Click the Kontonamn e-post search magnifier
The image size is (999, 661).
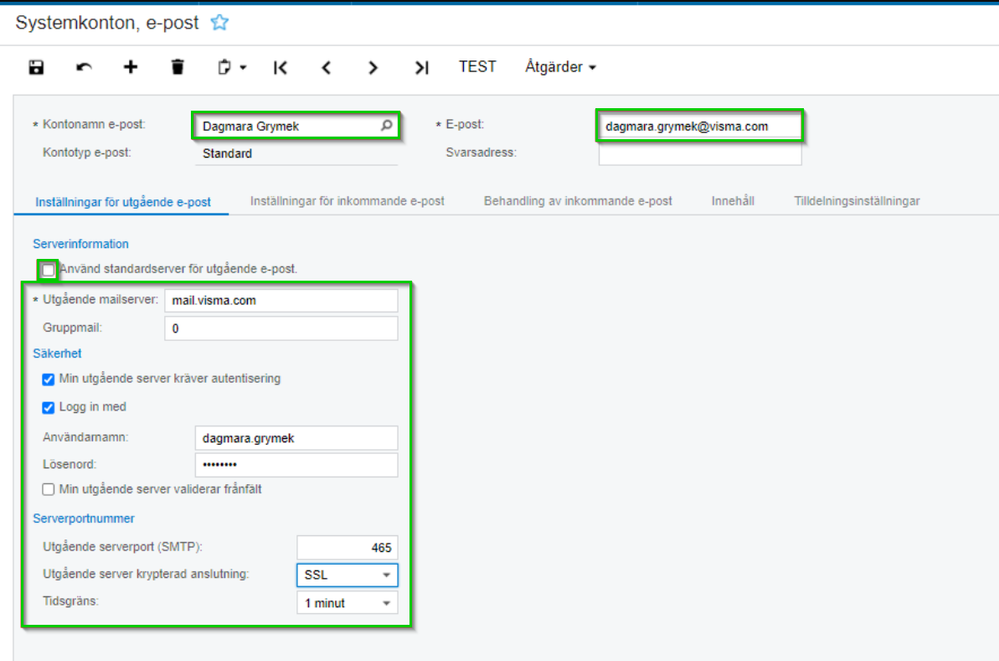pos(386,126)
